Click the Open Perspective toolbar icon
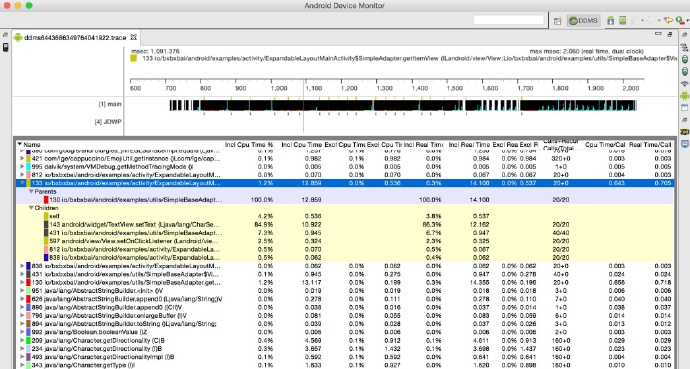Screen dimensions: 690x369 (558, 21)
